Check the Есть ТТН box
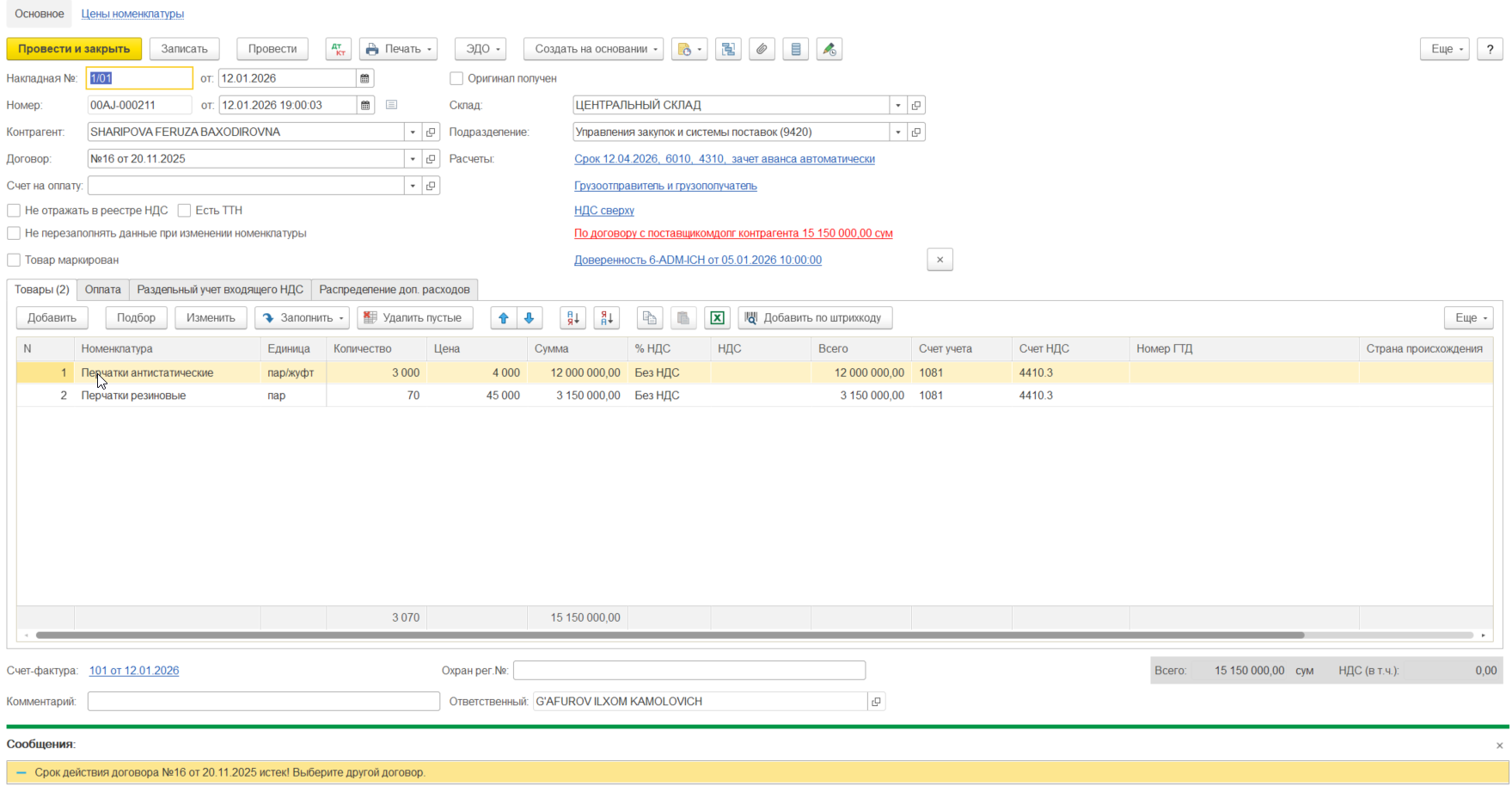The width and height of the screenshot is (1512, 792). (x=184, y=211)
